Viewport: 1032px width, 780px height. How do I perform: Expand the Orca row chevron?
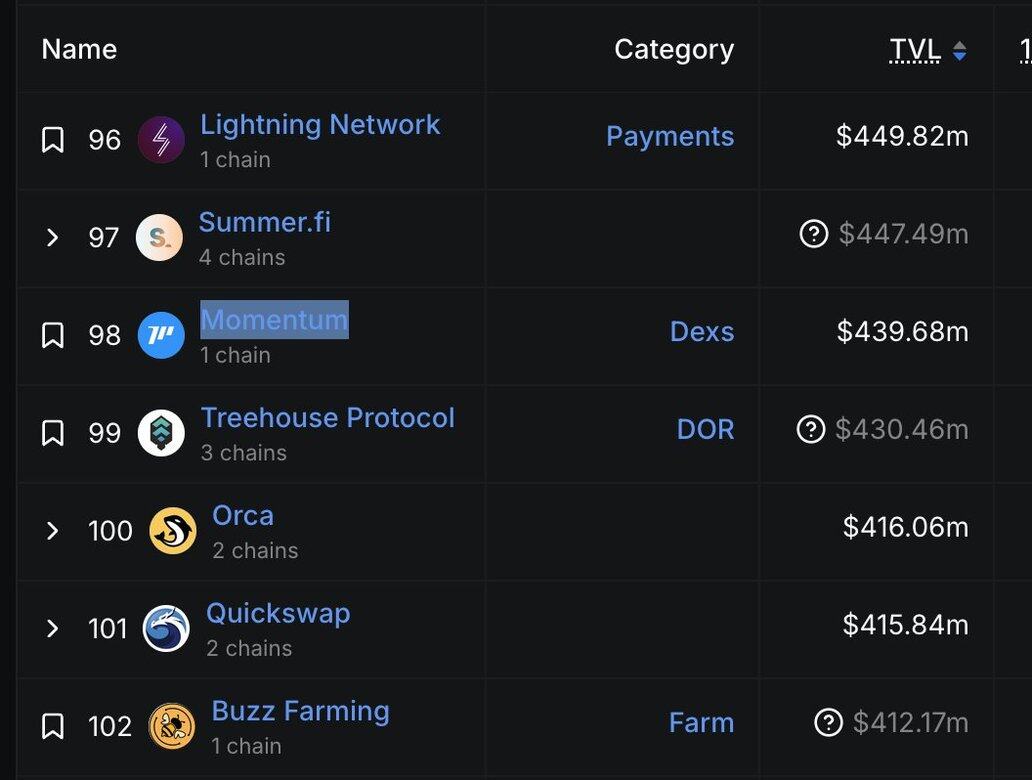pos(53,530)
